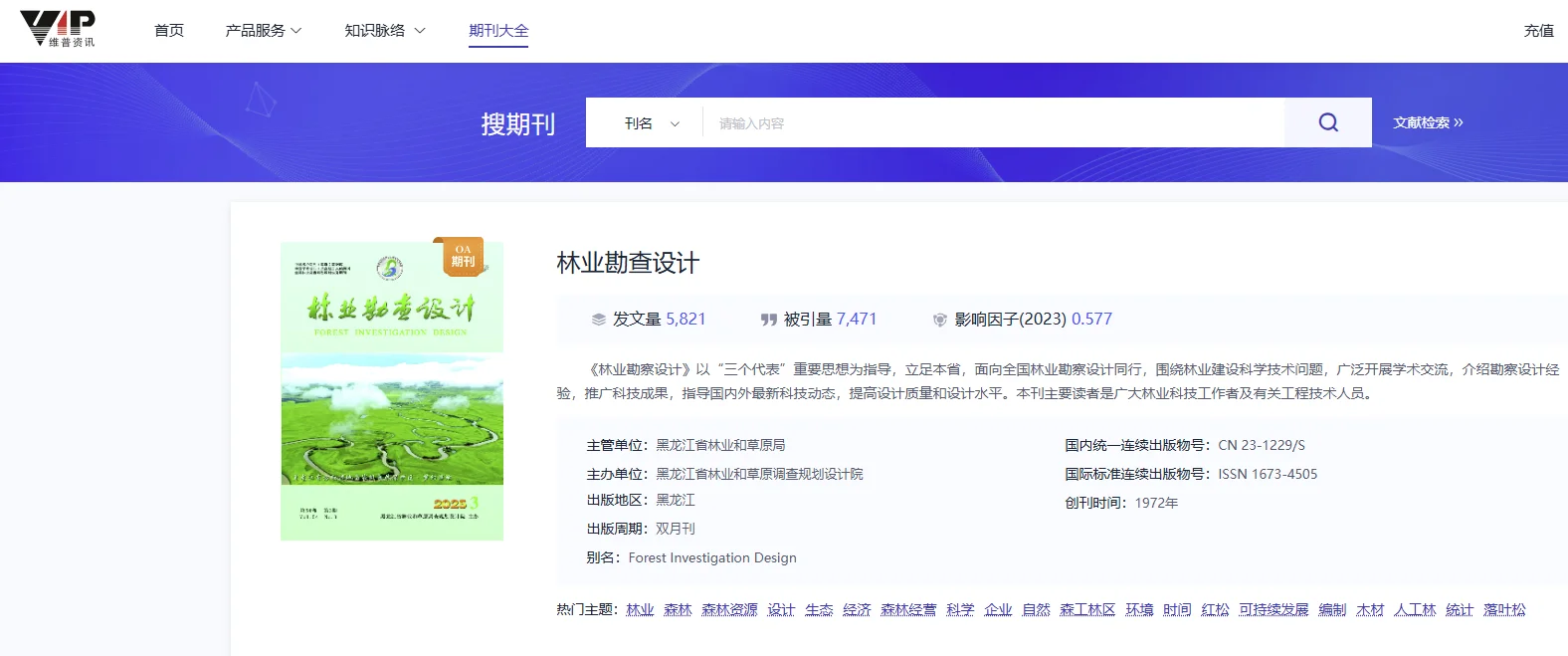1568x656 pixels.
Task: Click the 林业勘查设计 journal title
Action: coord(628,263)
